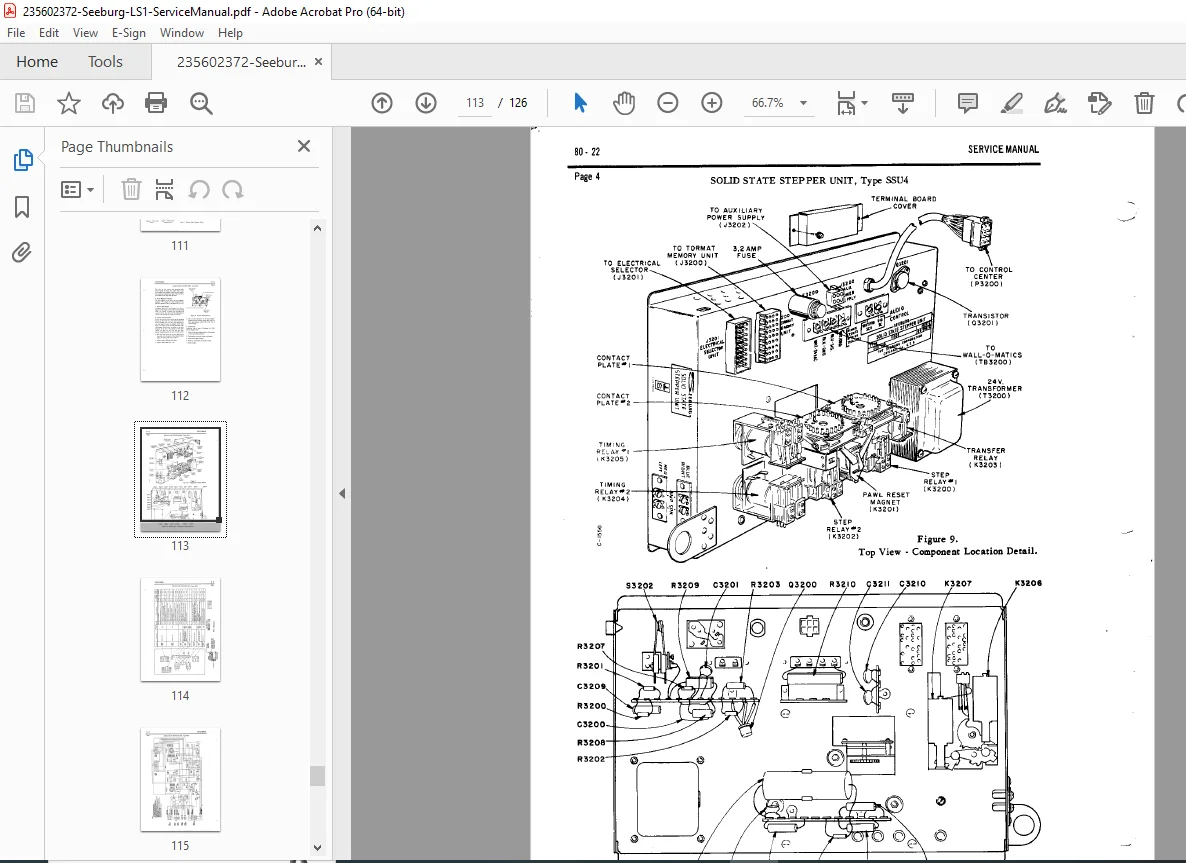Add a sticky note comment

point(967,103)
